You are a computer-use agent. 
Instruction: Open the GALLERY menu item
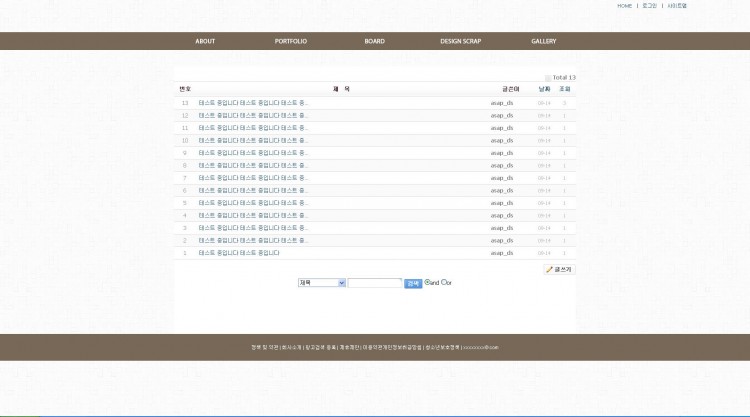[543, 41]
